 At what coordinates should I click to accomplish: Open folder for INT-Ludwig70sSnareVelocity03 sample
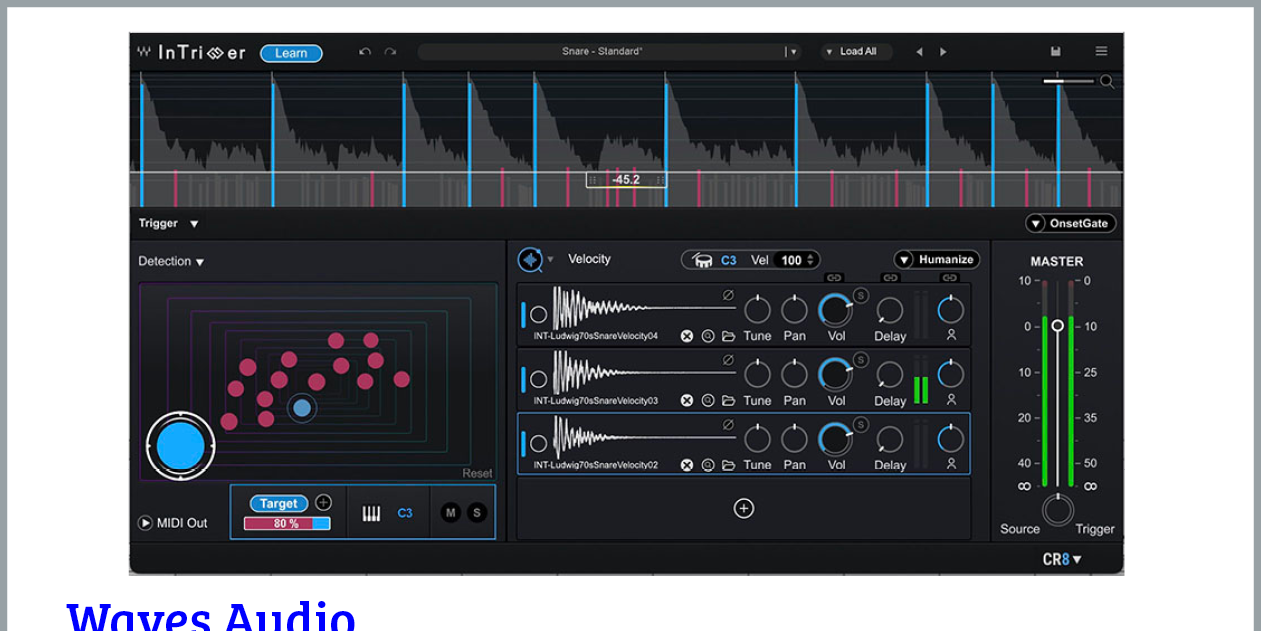tap(728, 400)
